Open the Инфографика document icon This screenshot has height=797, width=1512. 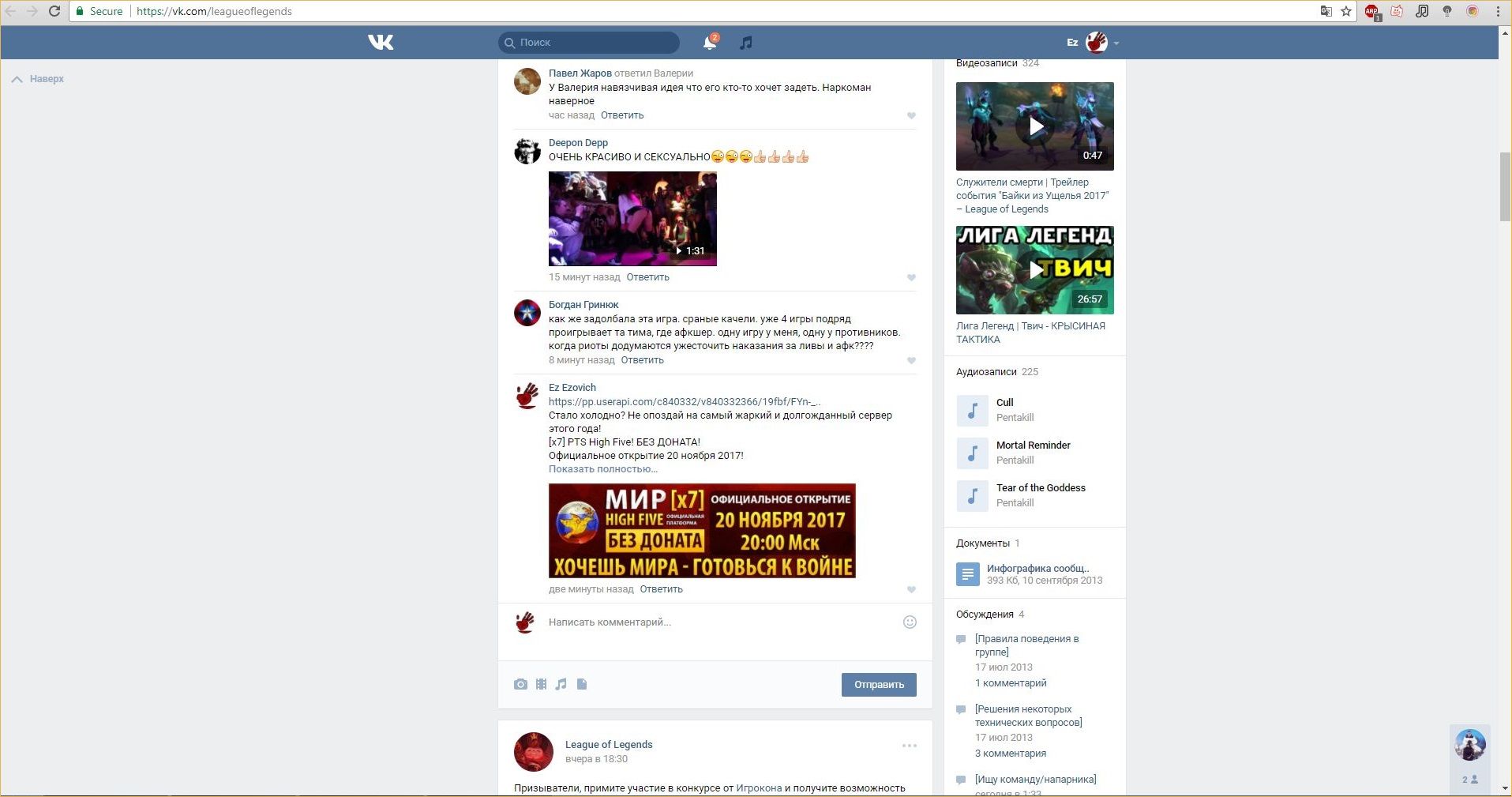968,574
